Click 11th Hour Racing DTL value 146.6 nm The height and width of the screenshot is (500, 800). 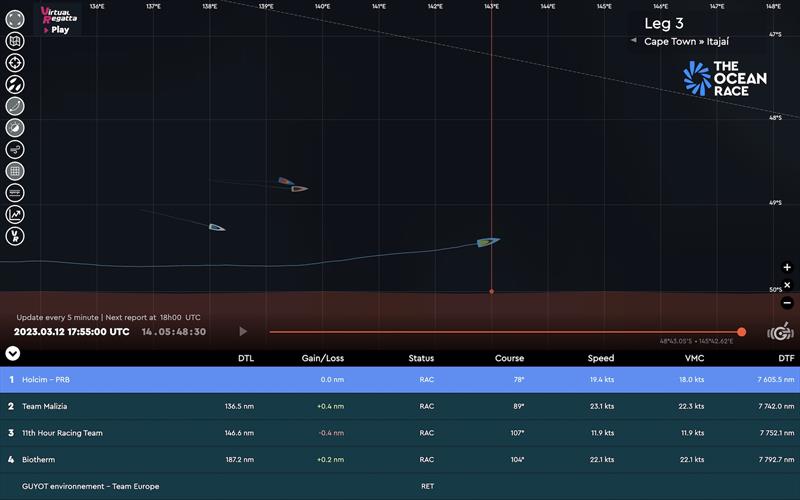click(x=239, y=433)
